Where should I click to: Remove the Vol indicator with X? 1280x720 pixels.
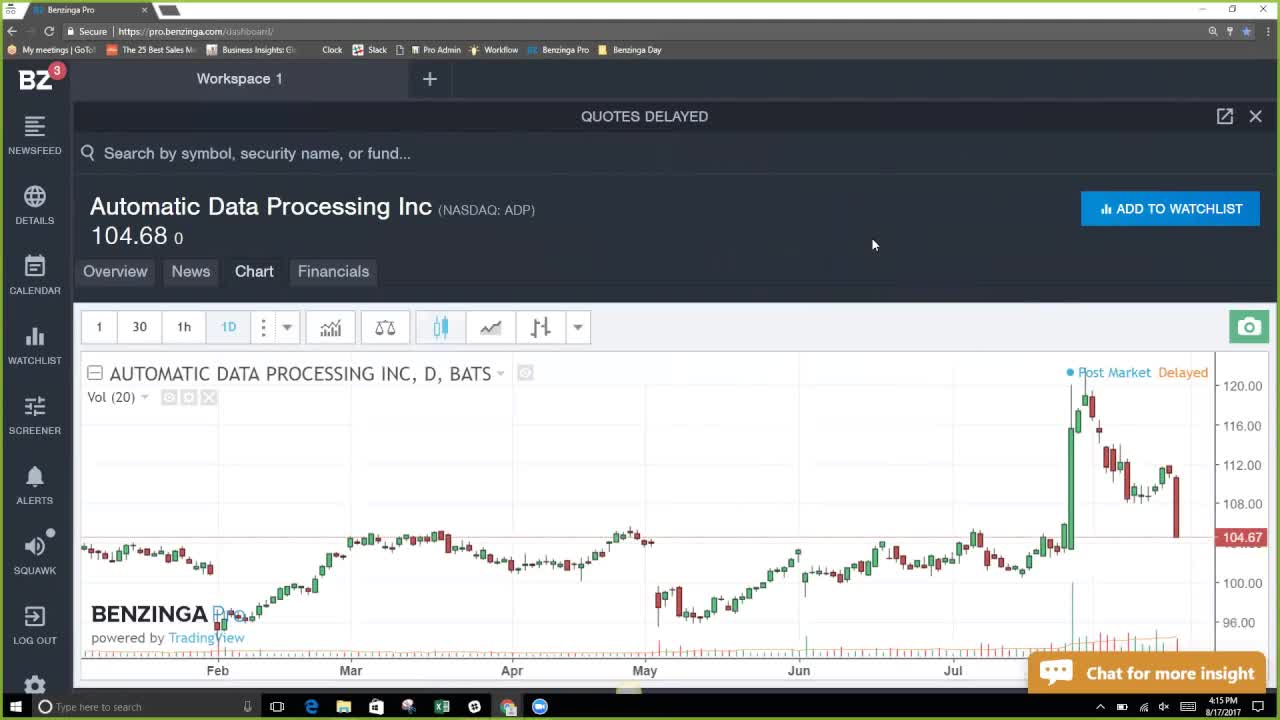coord(208,397)
